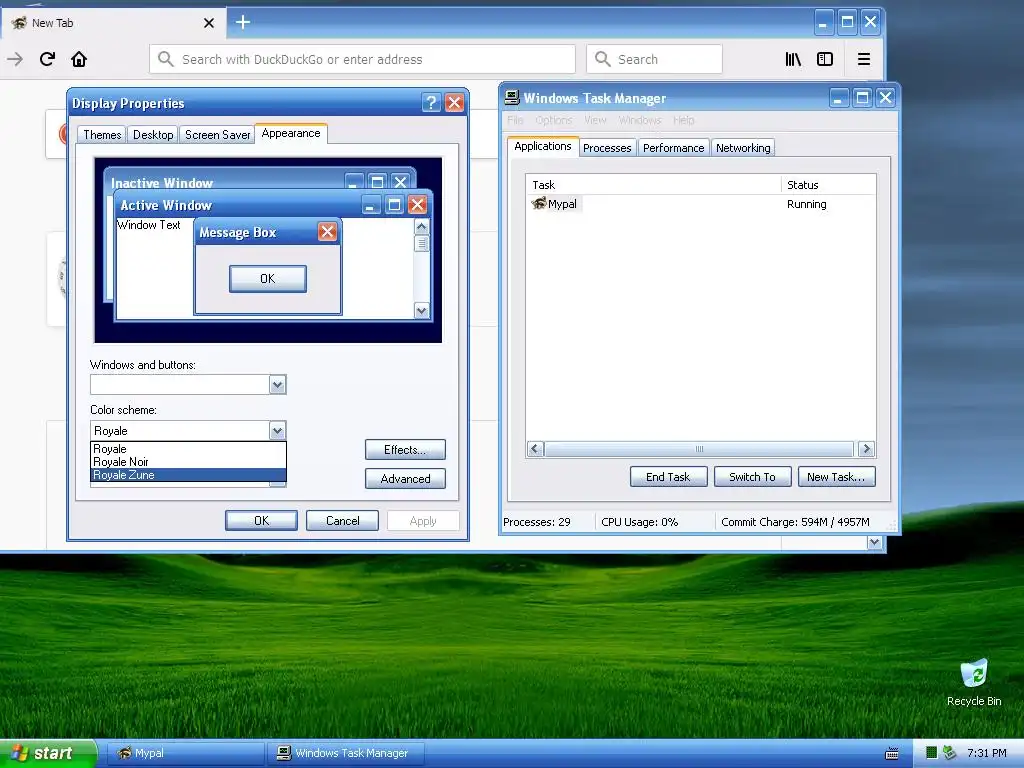1024x768 pixels.
Task: Click the browser Search box
Action: 654,59
